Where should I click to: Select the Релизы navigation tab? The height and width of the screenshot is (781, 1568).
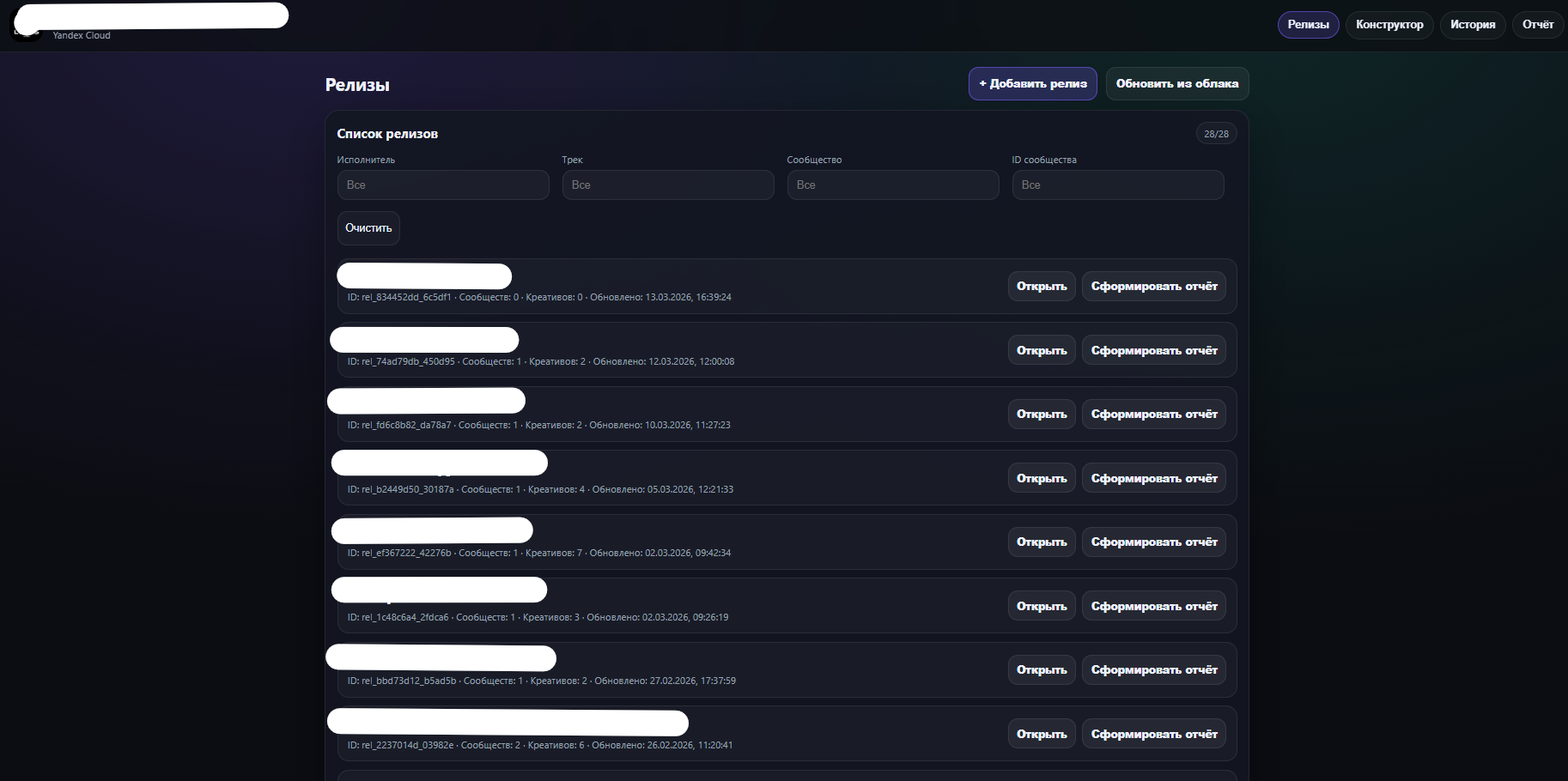point(1307,25)
